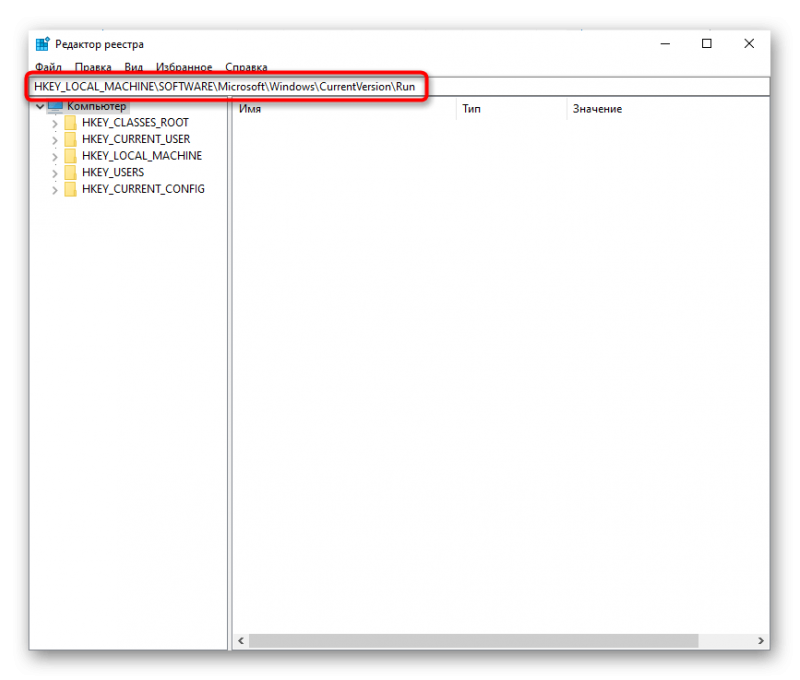Open the Избранное menu

(x=184, y=67)
